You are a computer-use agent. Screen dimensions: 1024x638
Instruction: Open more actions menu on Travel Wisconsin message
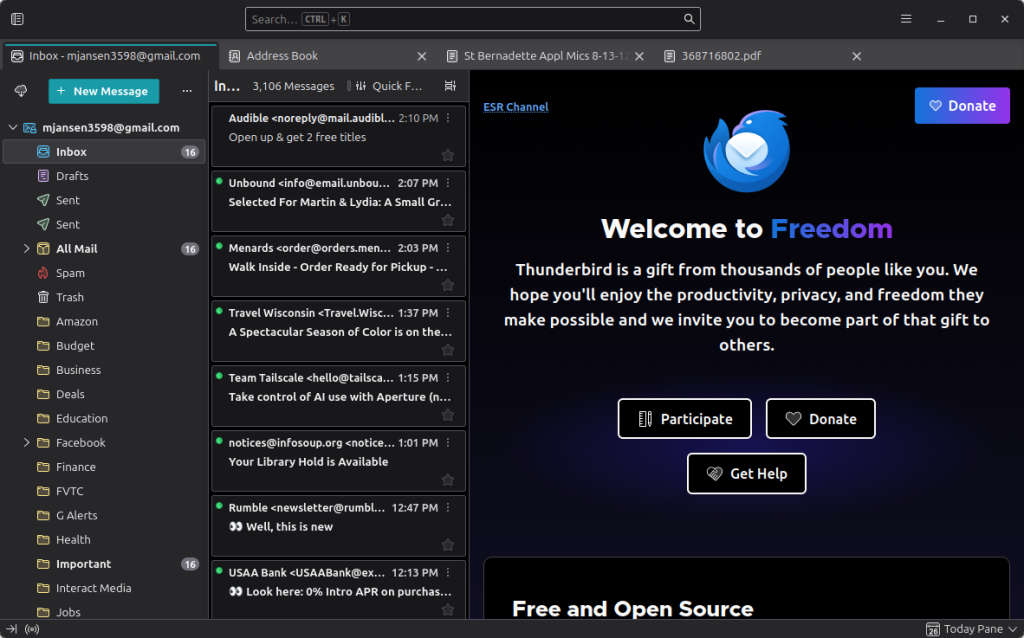pyautogui.click(x=448, y=313)
